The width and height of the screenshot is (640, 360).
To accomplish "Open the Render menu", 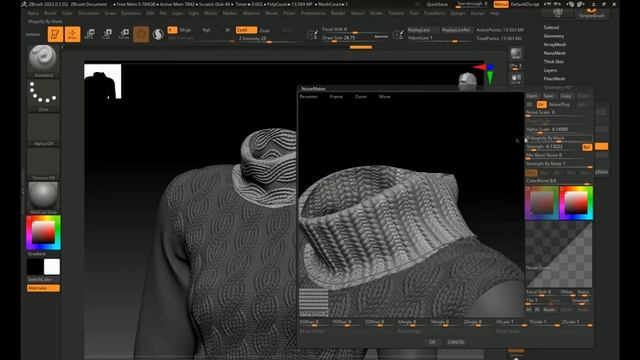I will point(338,13).
